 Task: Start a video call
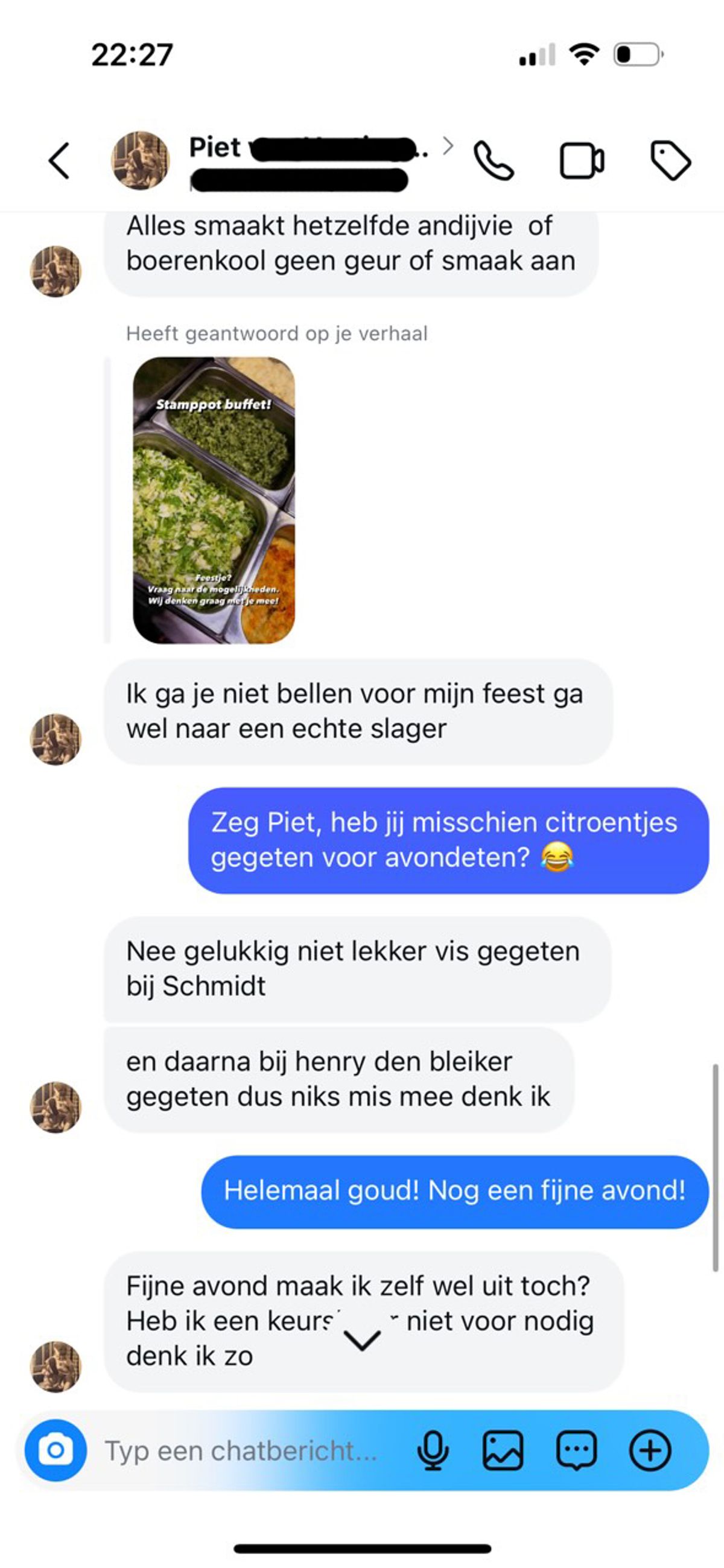[x=582, y=161]
